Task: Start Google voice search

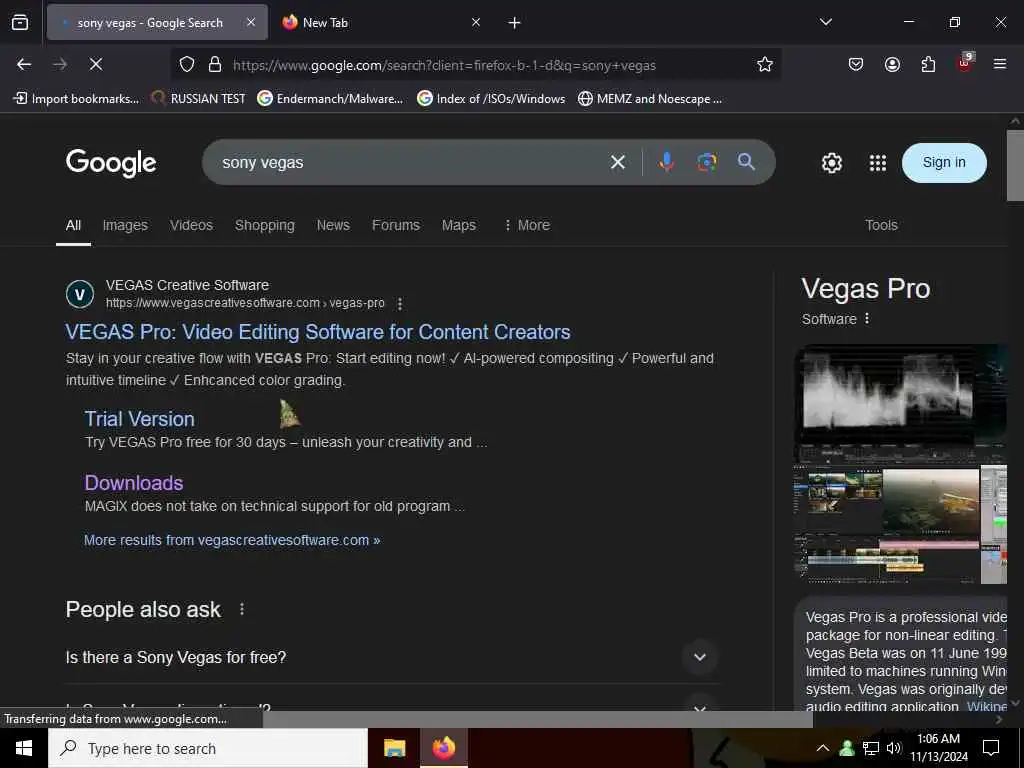Action: 667,162
